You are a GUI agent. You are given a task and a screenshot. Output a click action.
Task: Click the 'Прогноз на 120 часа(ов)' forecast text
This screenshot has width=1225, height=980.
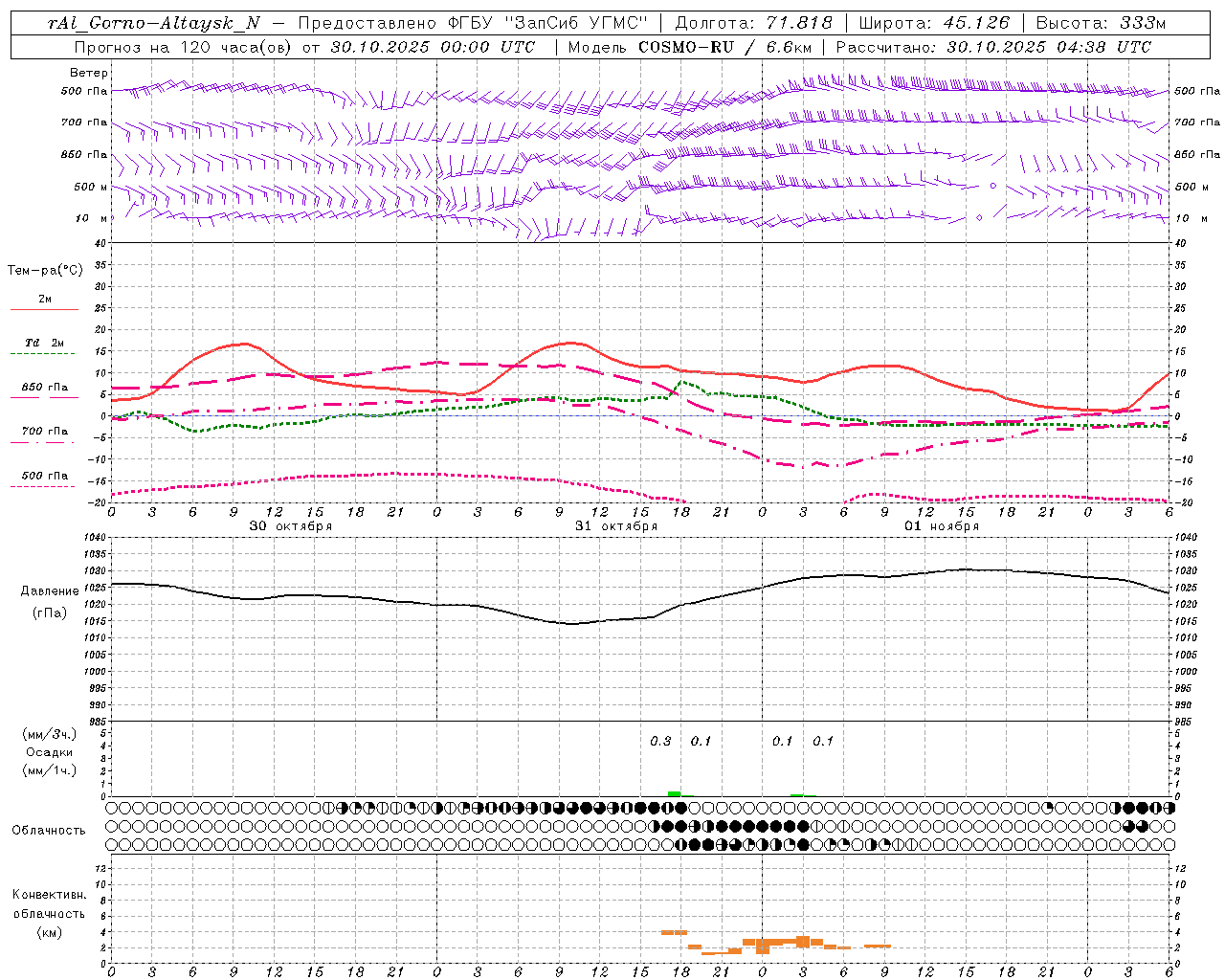184,47
